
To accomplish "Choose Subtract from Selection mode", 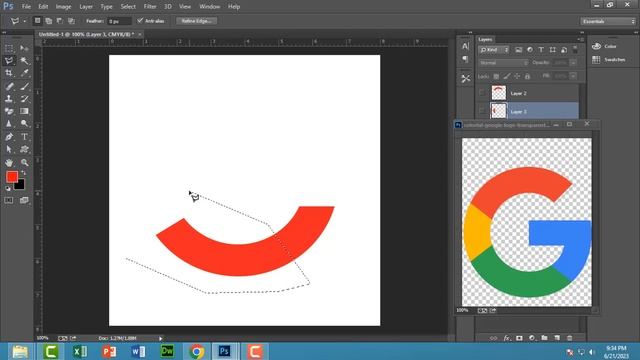I will tap(60, 21).
